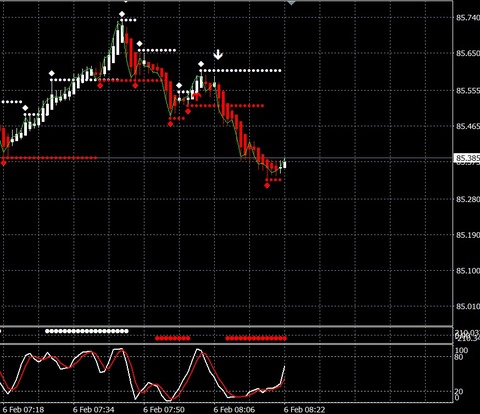Click the 85.555 price axis label
Image resolution: width=480 pixels, height=414 pixels.
click(x=468, y=91)
